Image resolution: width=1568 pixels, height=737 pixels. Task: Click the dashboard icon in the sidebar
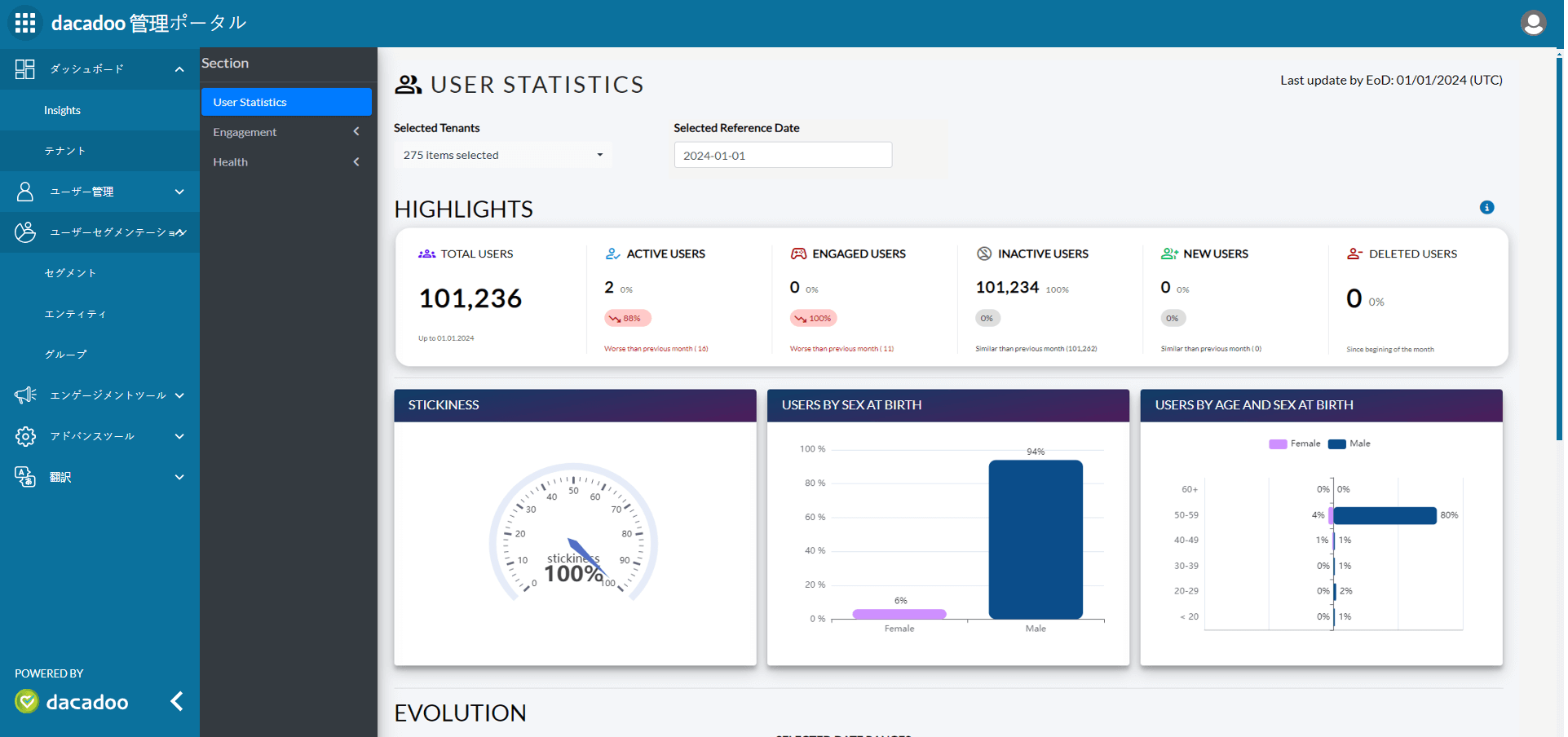click(x=25, y=69)
